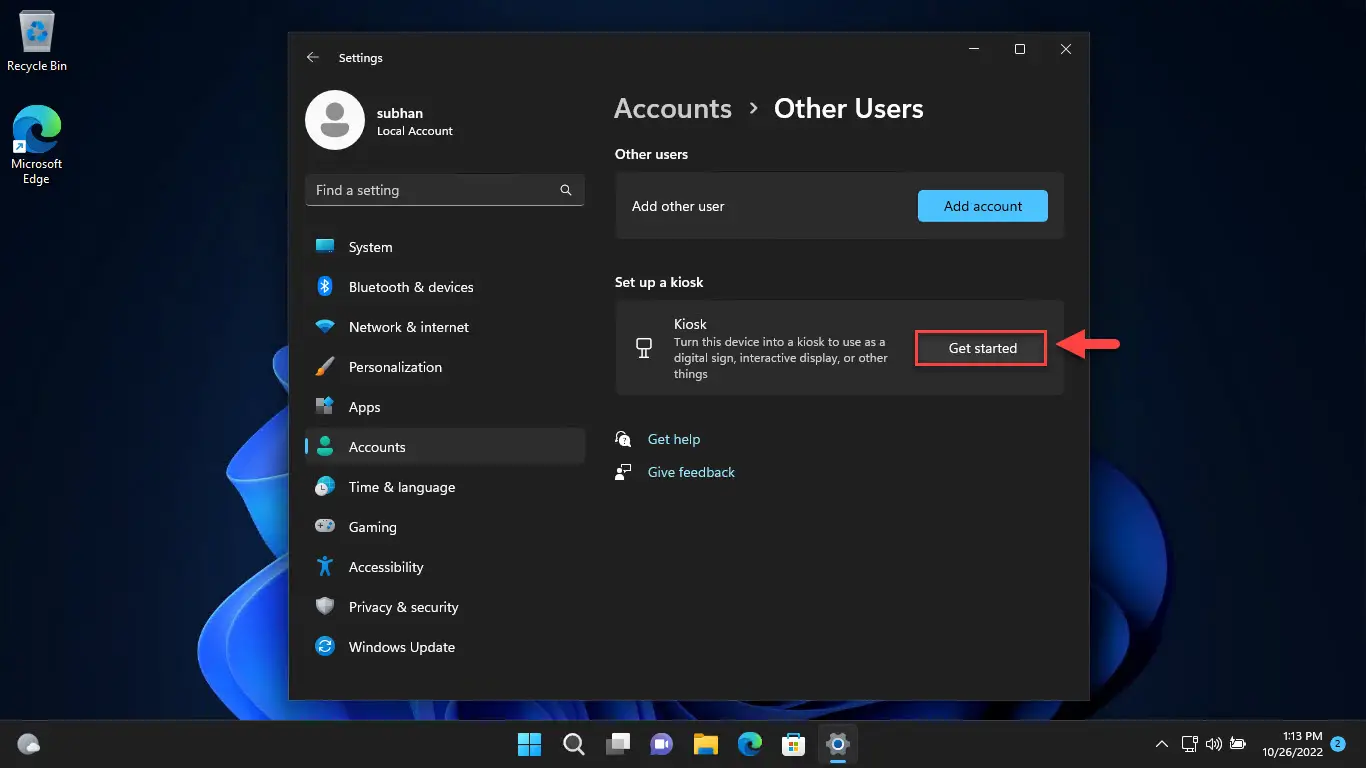Click Get started for Kiosk

(982, 348)
